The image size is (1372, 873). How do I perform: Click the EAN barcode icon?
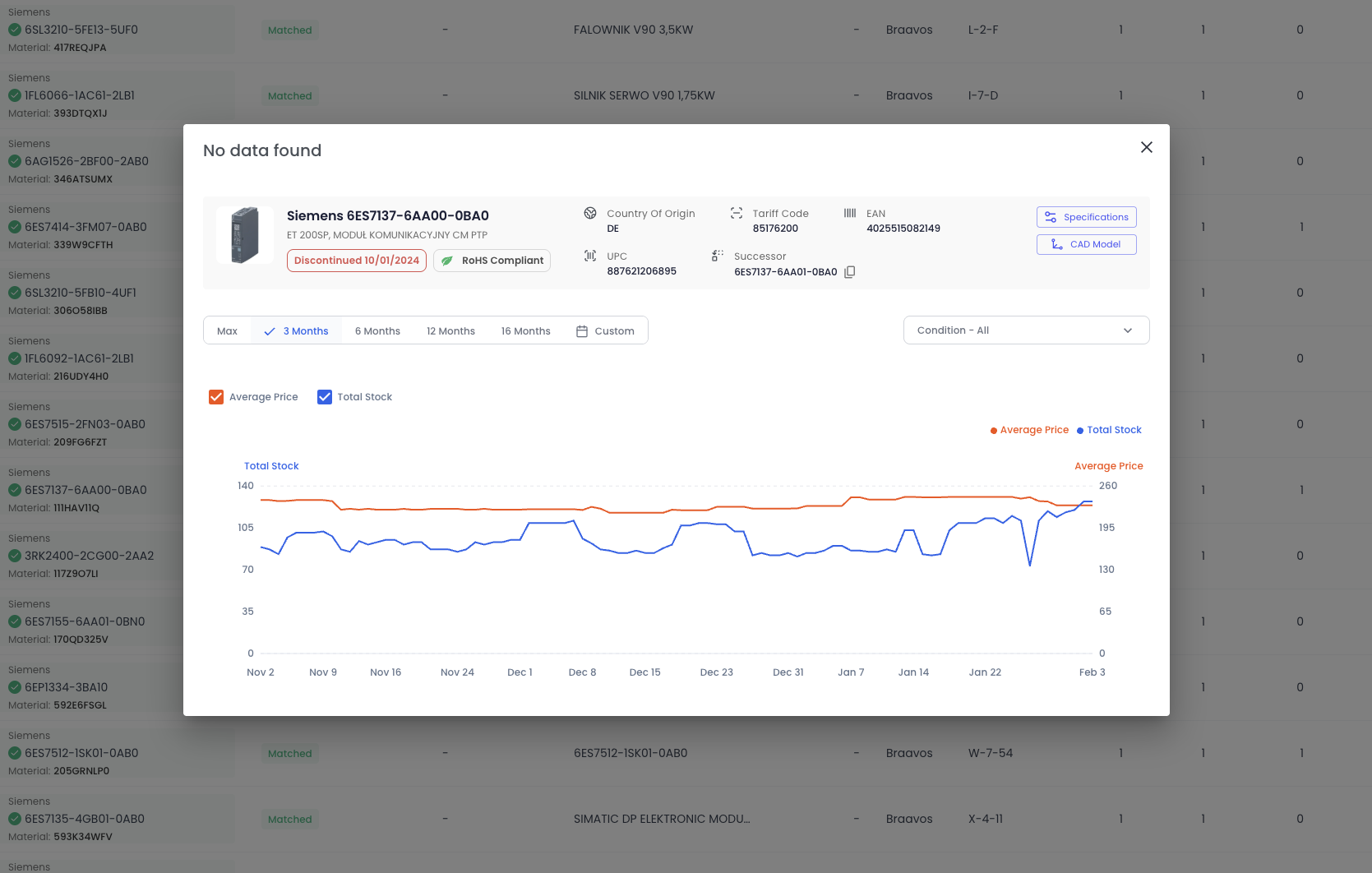pos(850,213)
